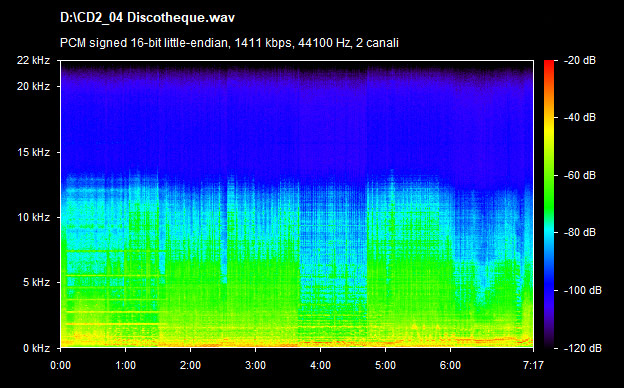
Task: Click the -60 dB label on color scale
Action: tap(580, 175)
